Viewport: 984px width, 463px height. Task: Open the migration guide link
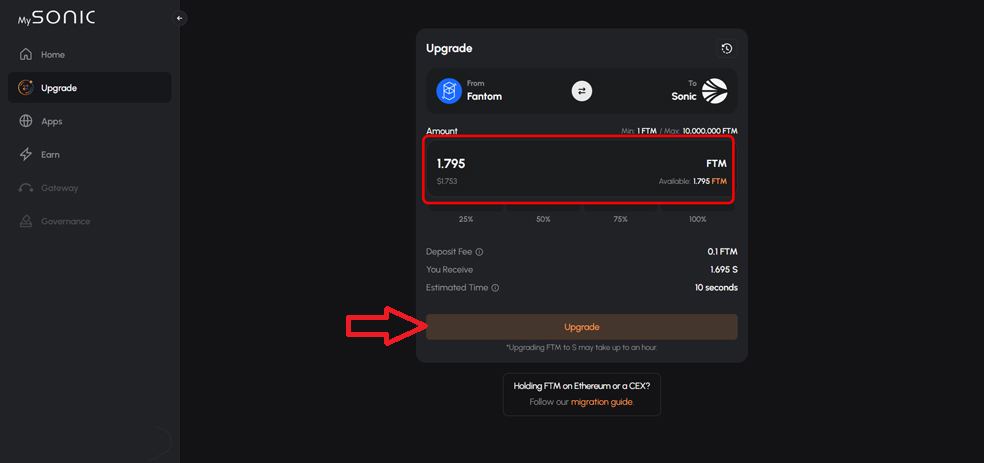point(602,402)
